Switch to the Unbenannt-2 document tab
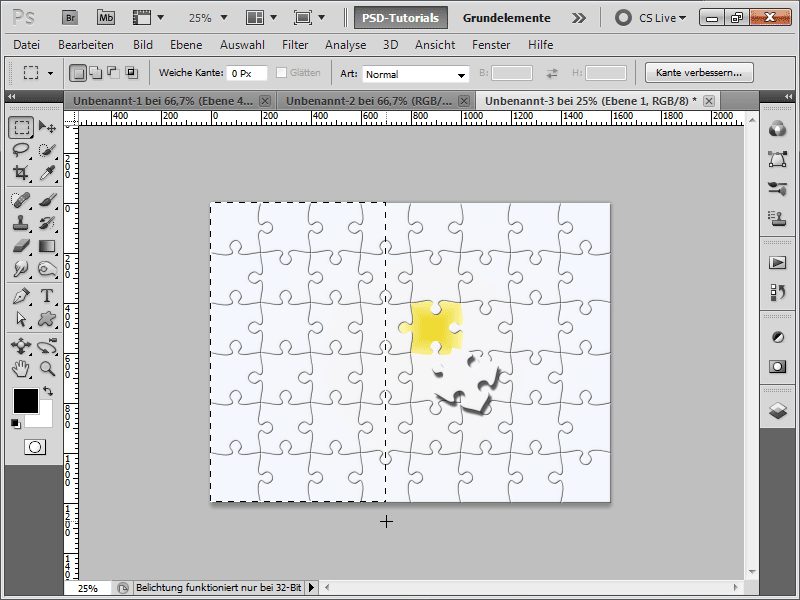The height and width of the screenshot is (600, 800). (369, 101)
